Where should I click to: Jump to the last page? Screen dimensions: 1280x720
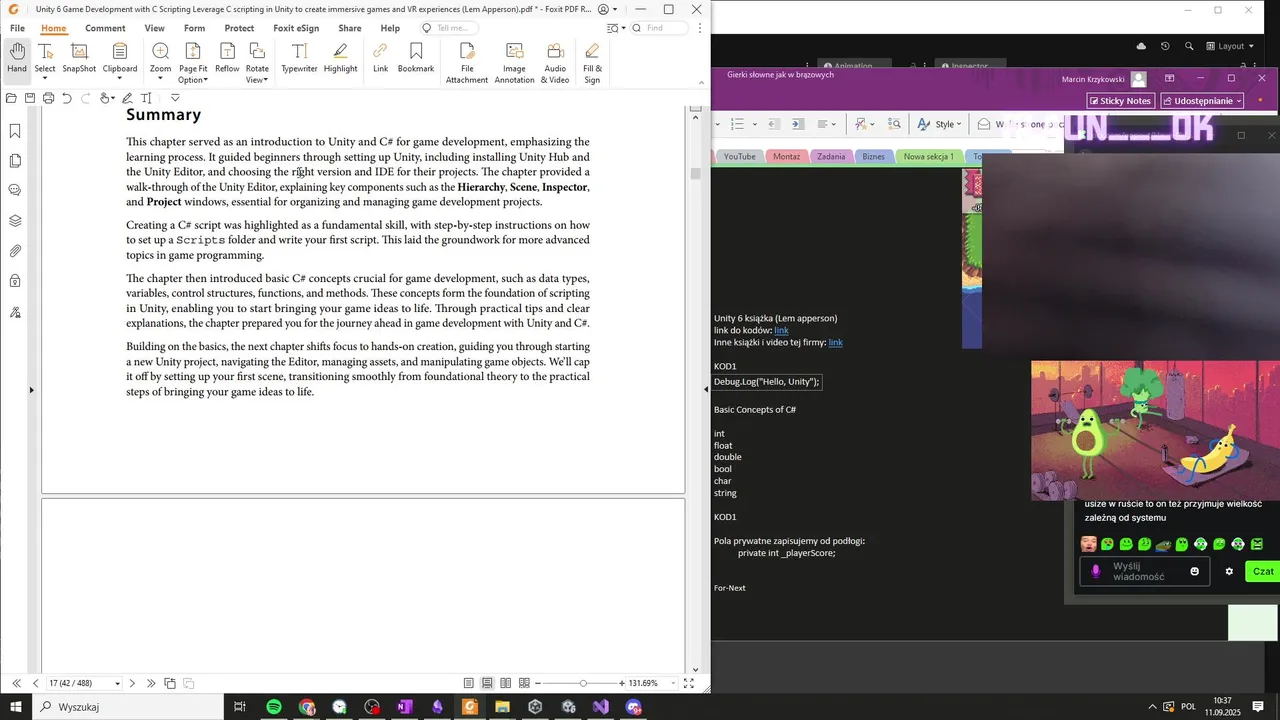(151, 683)
